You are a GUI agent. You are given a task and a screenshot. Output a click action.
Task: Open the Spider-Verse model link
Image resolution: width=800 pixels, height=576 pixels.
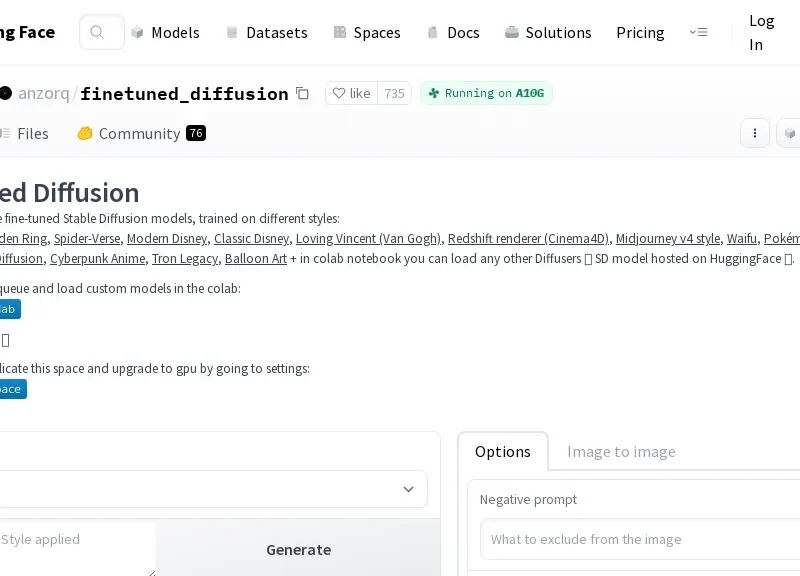87,238
